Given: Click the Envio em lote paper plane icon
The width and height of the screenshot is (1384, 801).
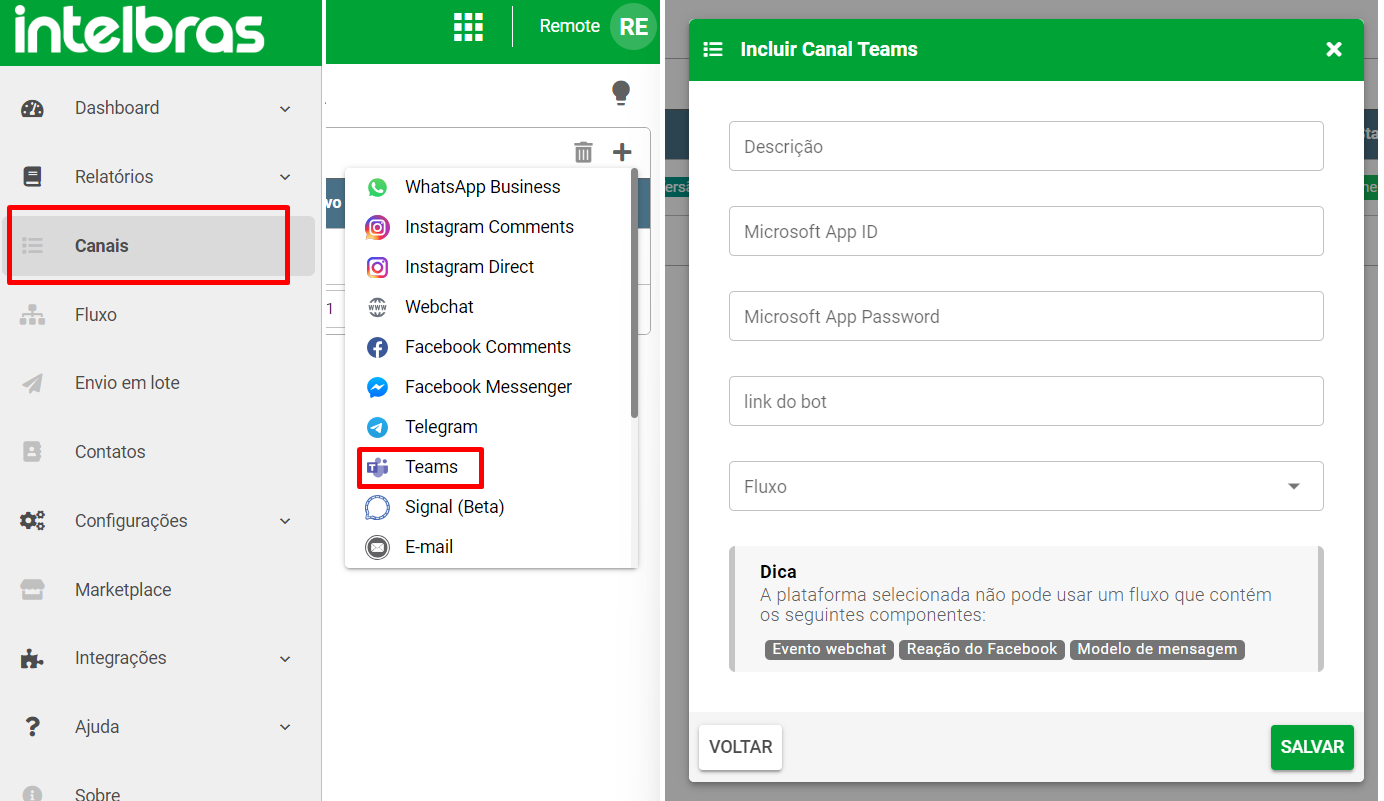Looking at the screenshot, I should 33,383.
